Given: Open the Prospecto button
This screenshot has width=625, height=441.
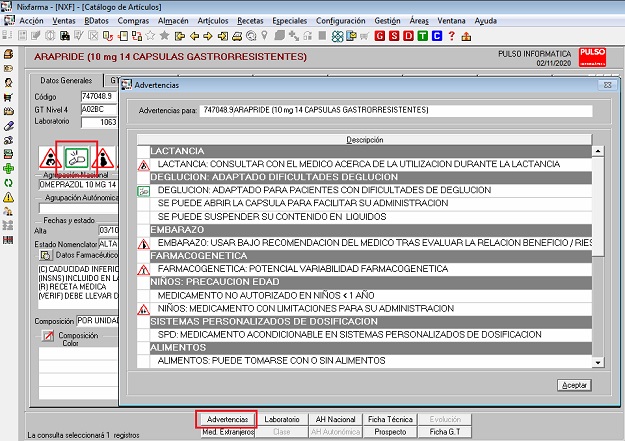Looking at the screenshot, I should click(x=390, y=432).
